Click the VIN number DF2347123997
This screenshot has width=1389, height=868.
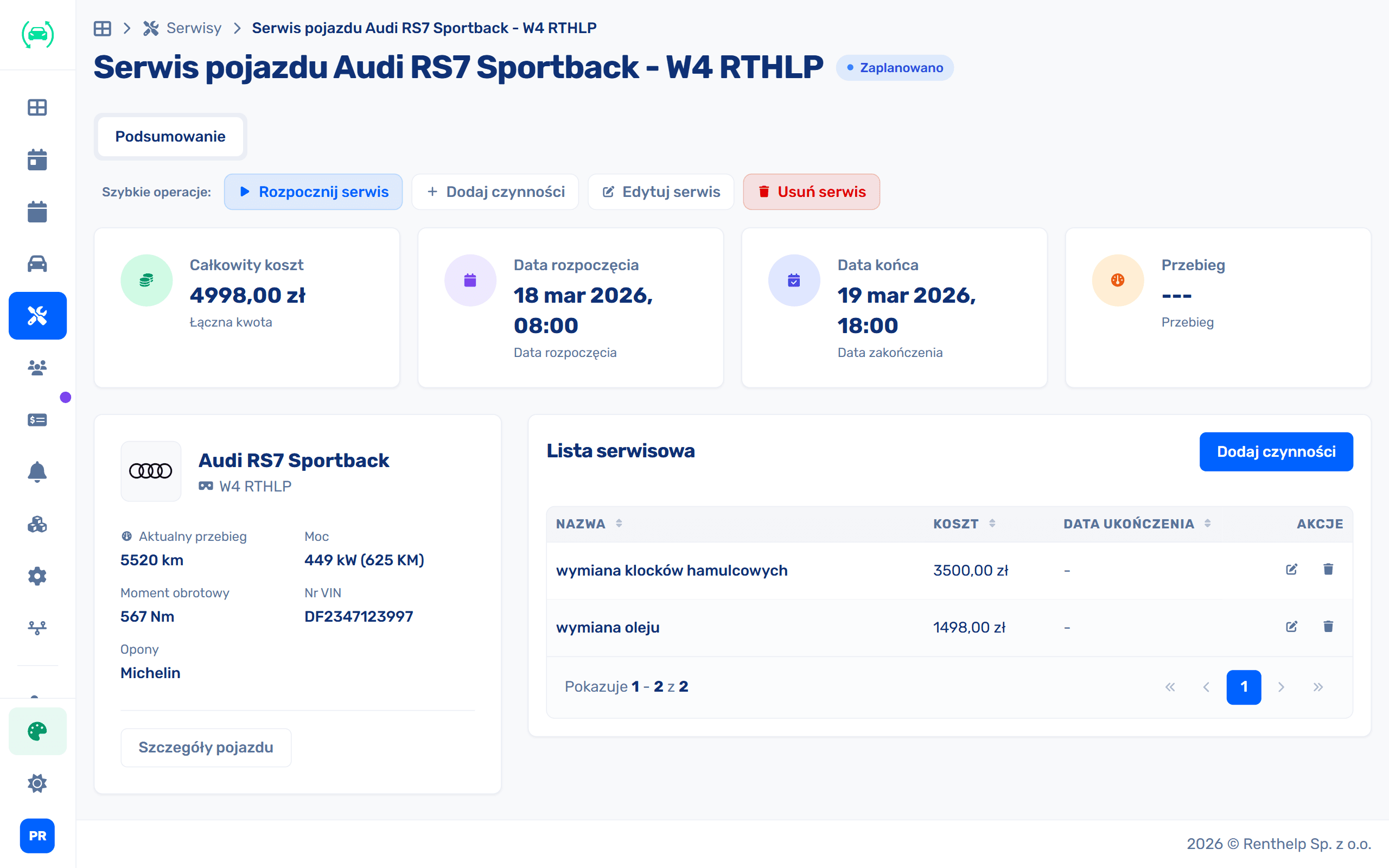coord(359,617)
